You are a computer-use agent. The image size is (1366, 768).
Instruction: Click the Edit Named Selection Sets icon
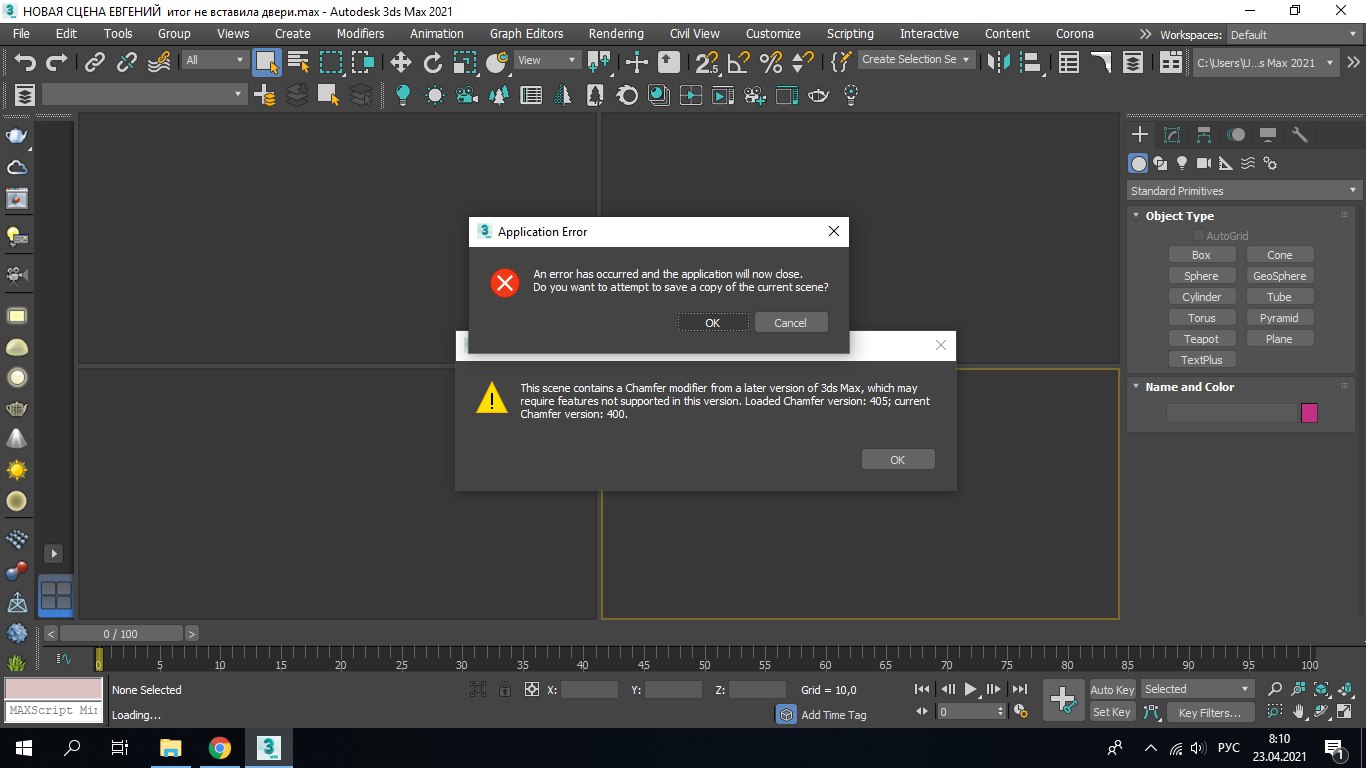[x=841, y=62]
